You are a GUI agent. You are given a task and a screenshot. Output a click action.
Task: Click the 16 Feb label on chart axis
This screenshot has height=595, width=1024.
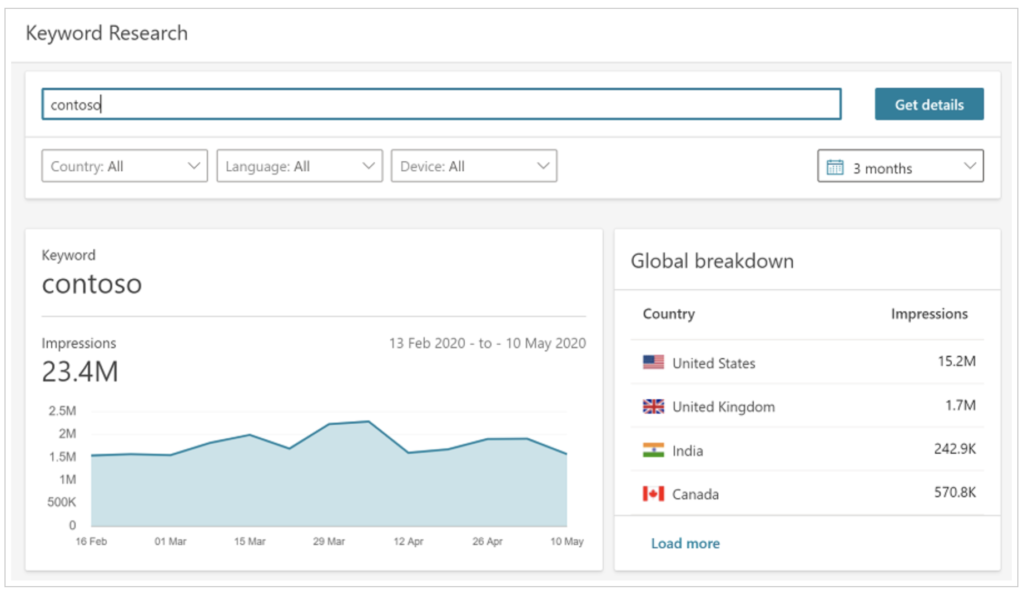(x=91, y=541)
